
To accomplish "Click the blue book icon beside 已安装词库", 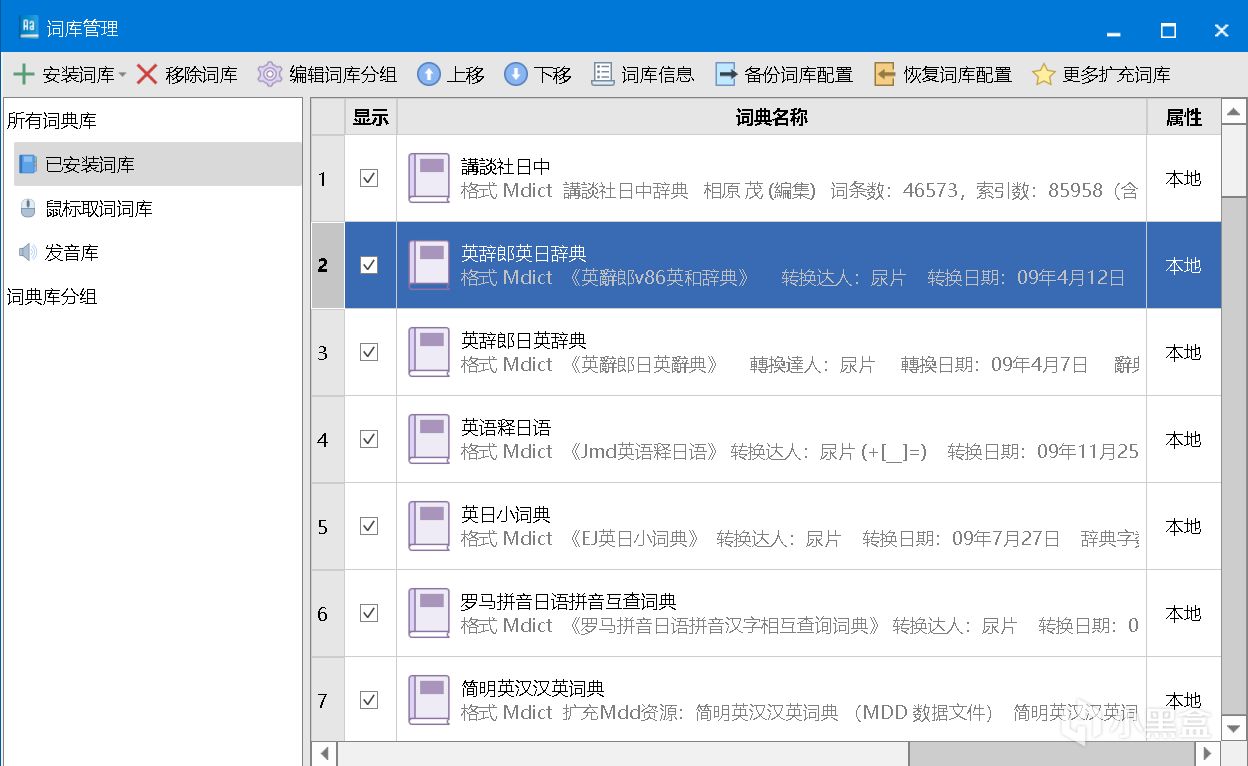I will click(28, 165).
